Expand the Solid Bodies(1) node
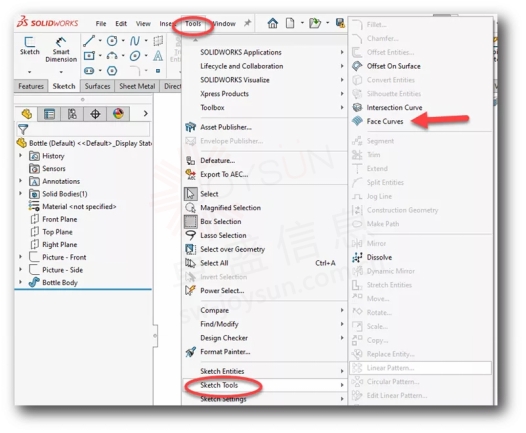Viewport: 526px width, 433px height. [20, 194]
